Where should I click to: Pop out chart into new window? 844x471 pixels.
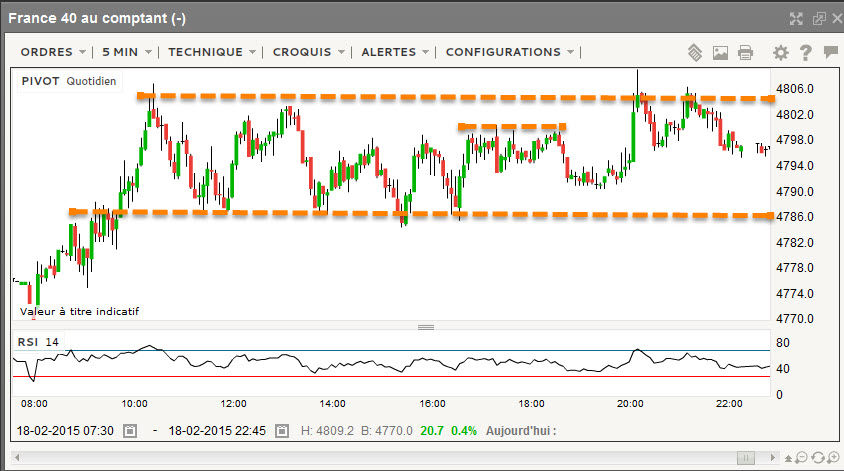(x=819, y=19)
